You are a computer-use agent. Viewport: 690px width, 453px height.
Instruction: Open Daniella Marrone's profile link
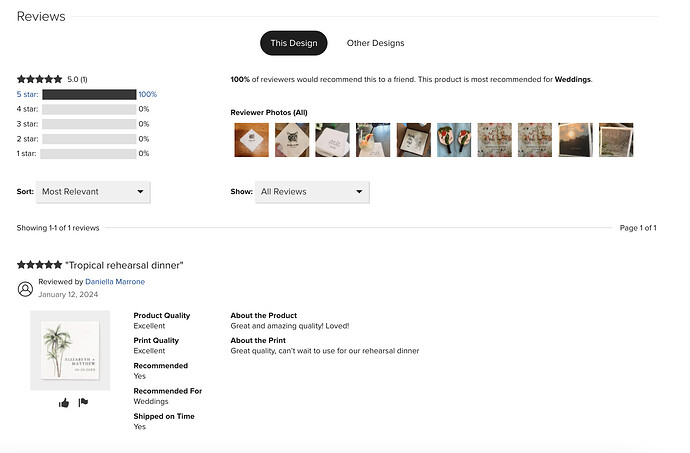(115, 282)
